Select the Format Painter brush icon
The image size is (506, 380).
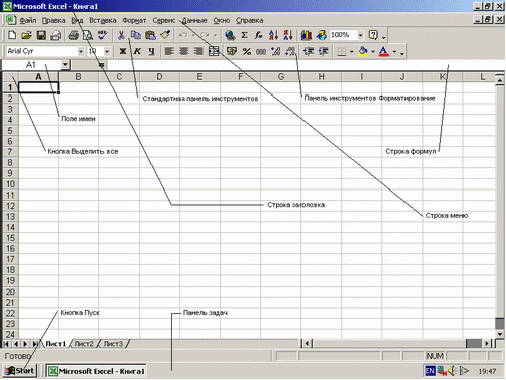(165, 35)
